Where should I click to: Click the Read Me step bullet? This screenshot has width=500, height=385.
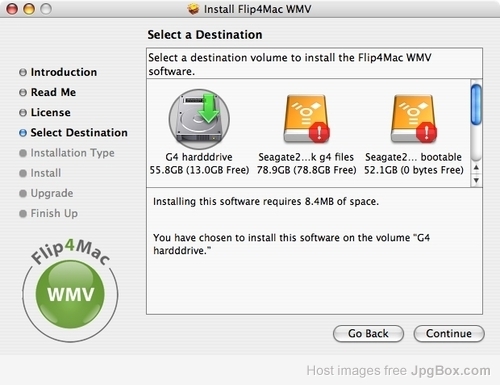(23, 92)
